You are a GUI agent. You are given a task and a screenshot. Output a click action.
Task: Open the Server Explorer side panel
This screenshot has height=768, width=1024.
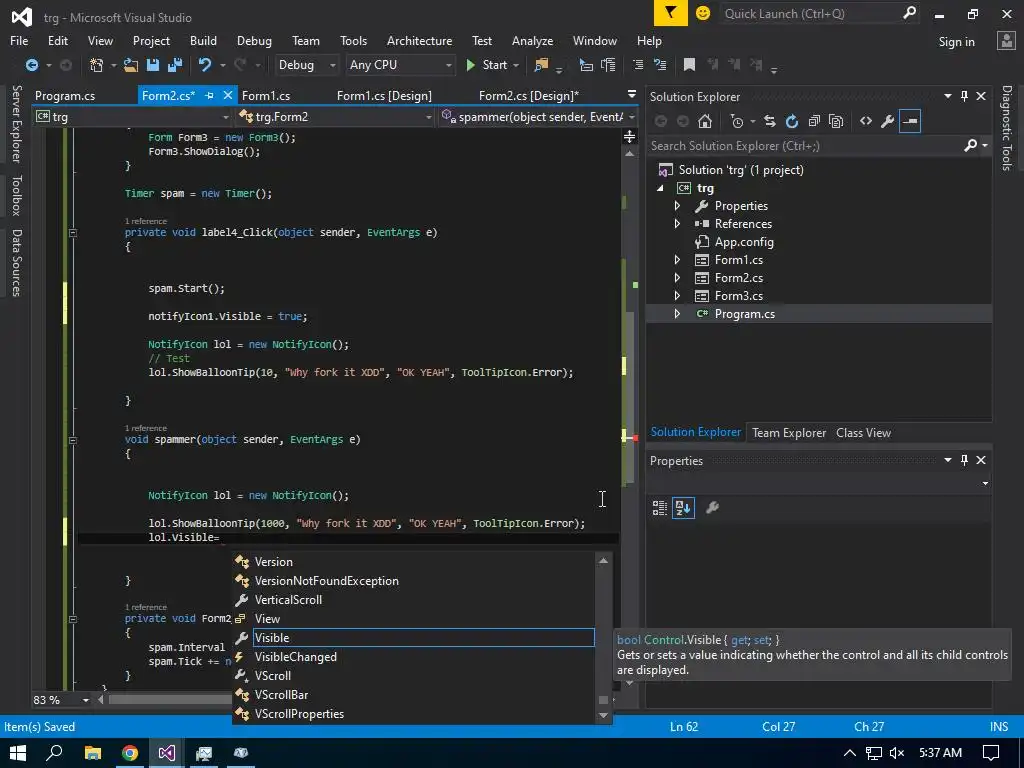(17, 123)
